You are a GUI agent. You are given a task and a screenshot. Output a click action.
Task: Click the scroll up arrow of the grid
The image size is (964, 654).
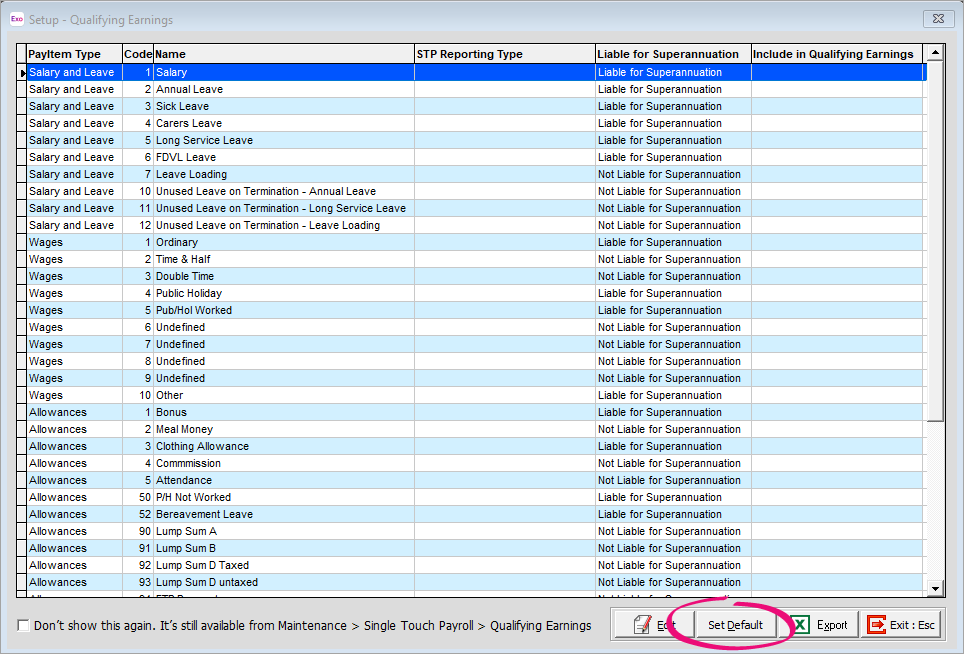pos(935,53)
